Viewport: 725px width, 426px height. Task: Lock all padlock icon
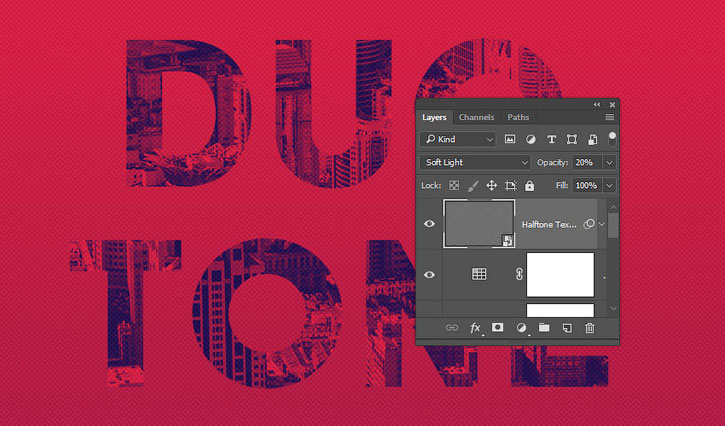point(529,185)
